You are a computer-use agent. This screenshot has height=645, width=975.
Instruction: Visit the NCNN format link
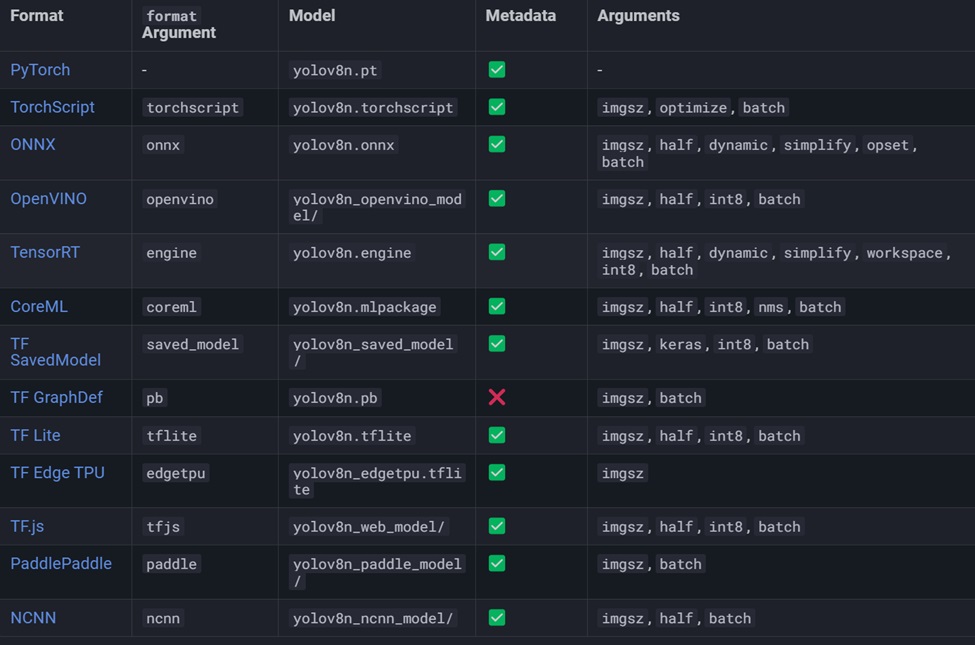[33, 618]
